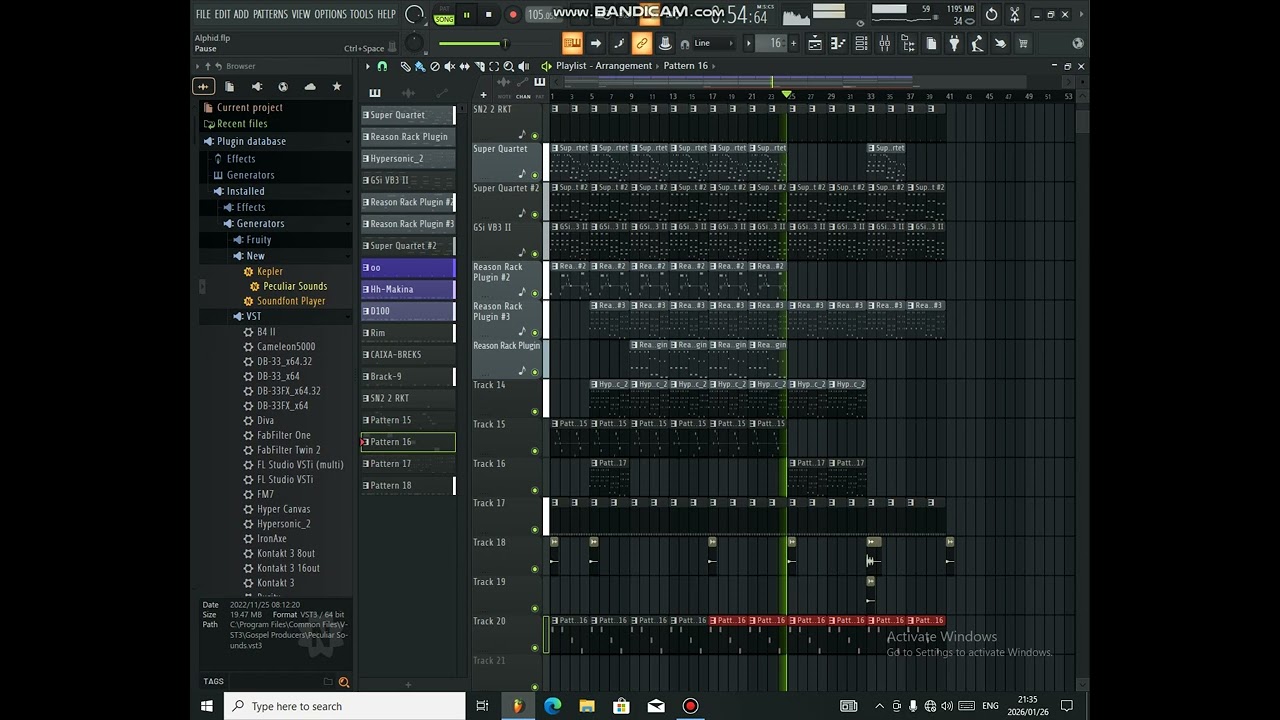
Task: Mute the GSi VB3 II track green light
Action: tap(535, 254)
